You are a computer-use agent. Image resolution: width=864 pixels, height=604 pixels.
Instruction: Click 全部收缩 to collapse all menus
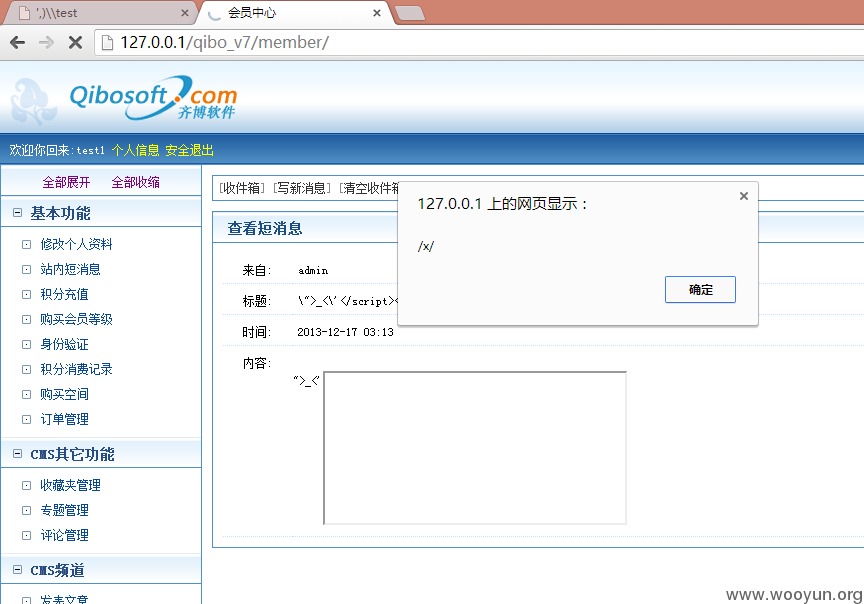tap(136, 182)
